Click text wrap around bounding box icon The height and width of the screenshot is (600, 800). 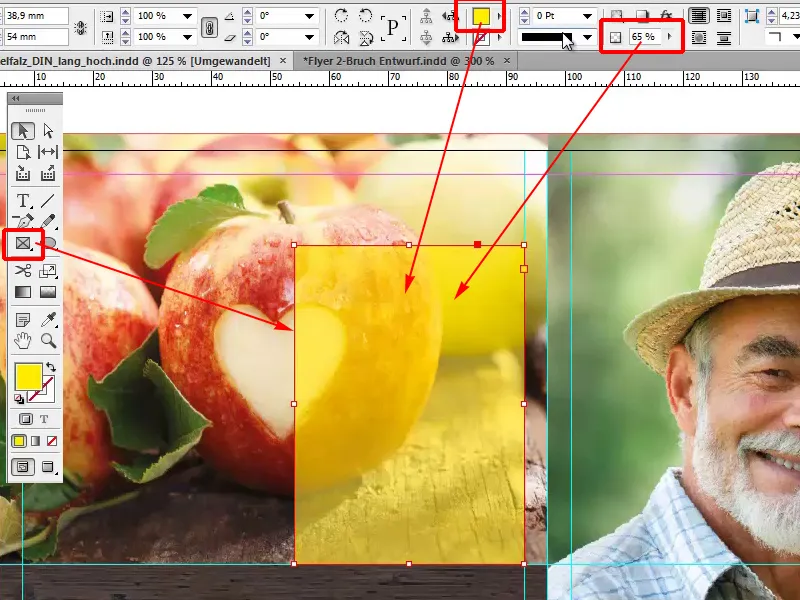click(723, 16)
